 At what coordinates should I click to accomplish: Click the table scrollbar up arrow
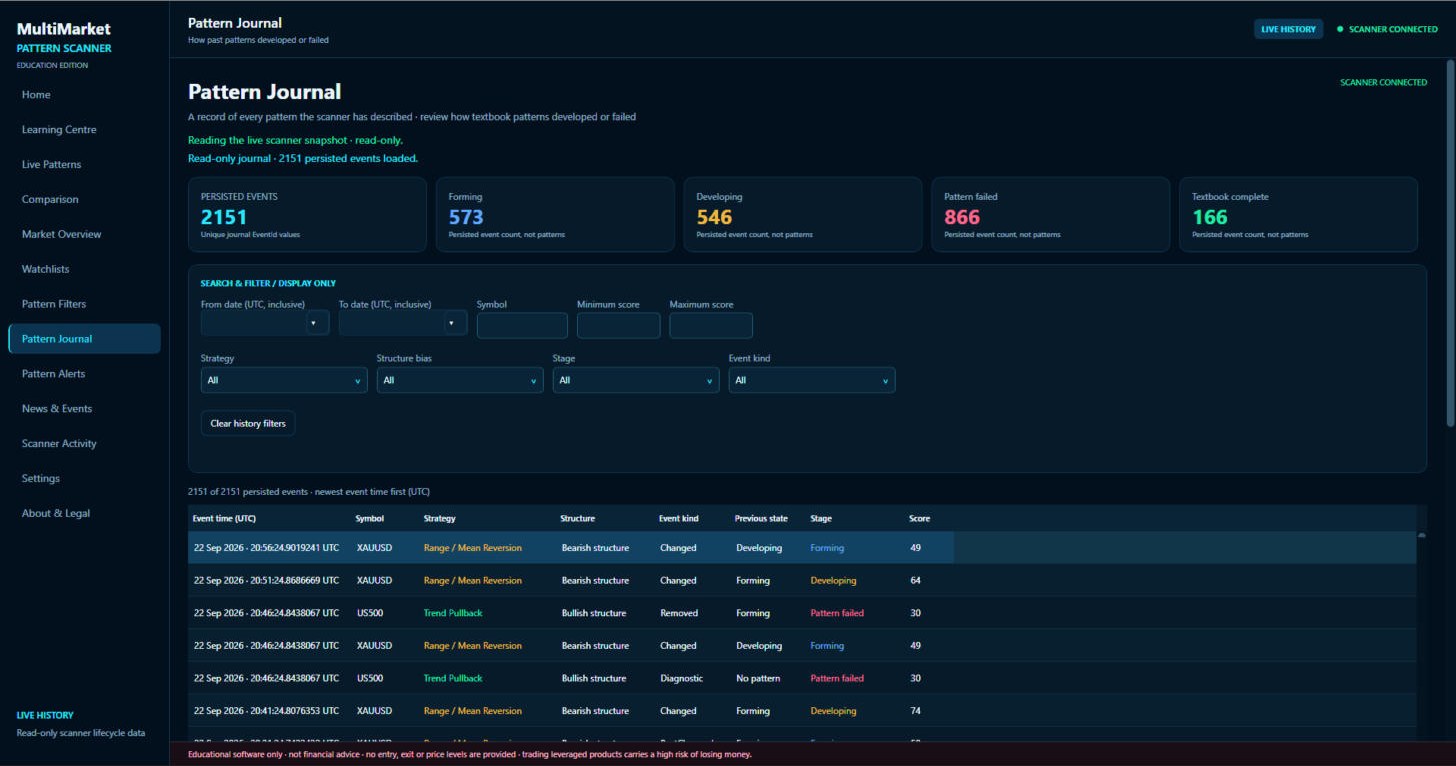point(1422,536)
